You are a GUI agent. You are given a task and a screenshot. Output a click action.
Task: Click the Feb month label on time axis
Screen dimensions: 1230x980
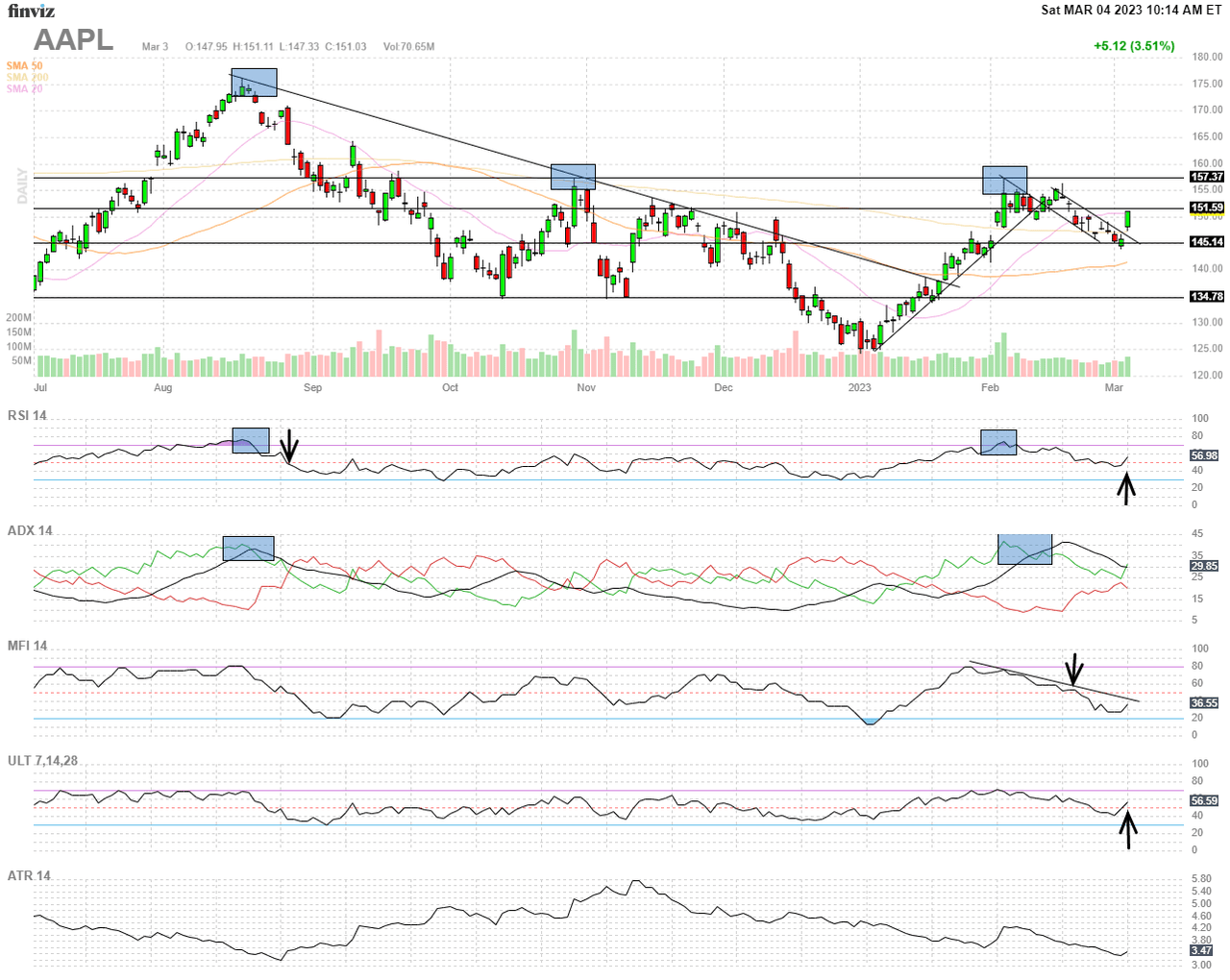[x=990, y=388]
